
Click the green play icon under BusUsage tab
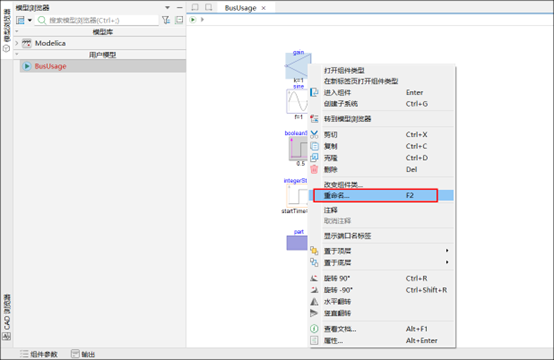[193, 19]
